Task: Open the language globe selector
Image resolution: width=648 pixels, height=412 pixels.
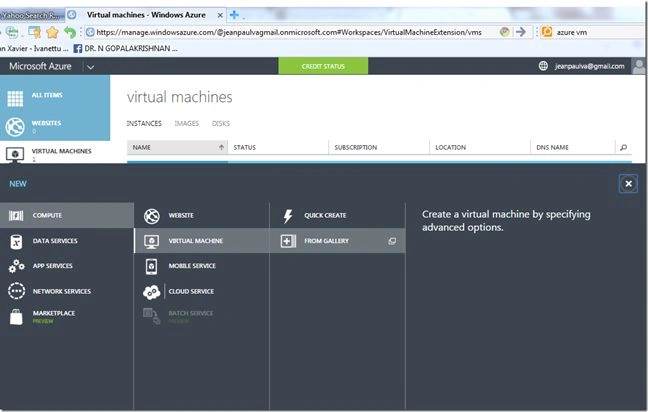Action: coord(543,66)
